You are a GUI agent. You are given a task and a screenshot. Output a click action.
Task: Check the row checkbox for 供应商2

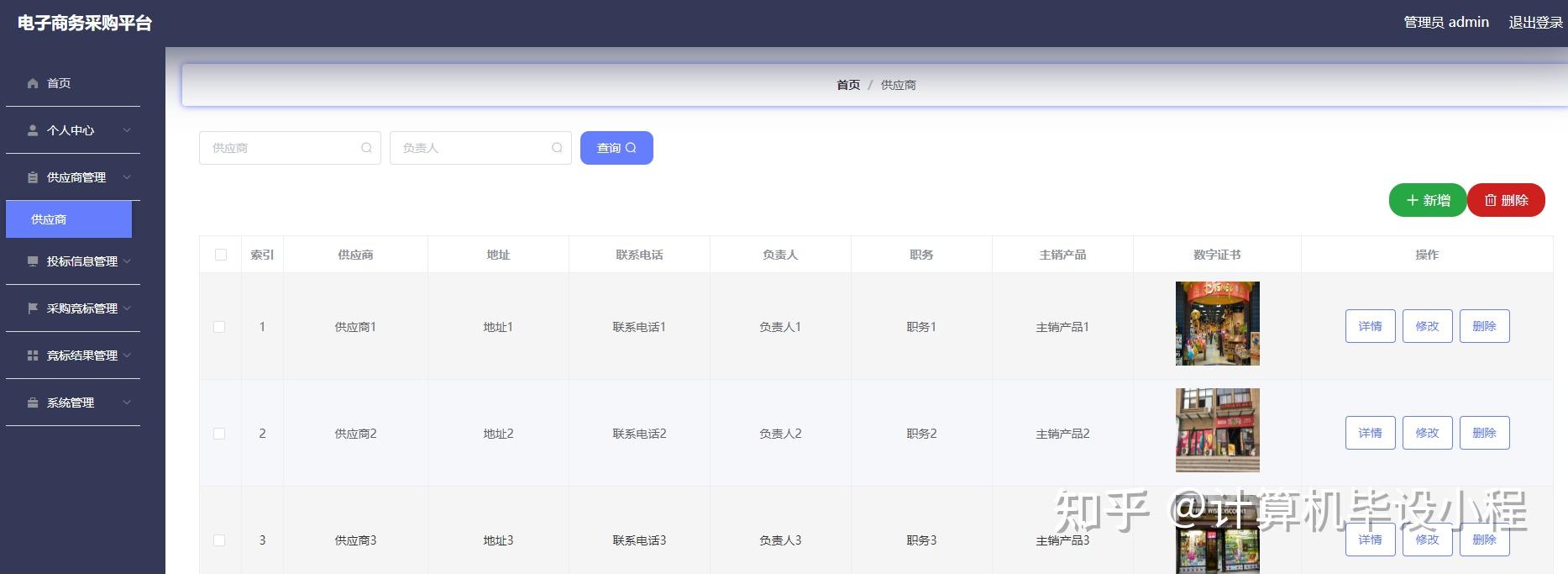[x=219, y=434]
